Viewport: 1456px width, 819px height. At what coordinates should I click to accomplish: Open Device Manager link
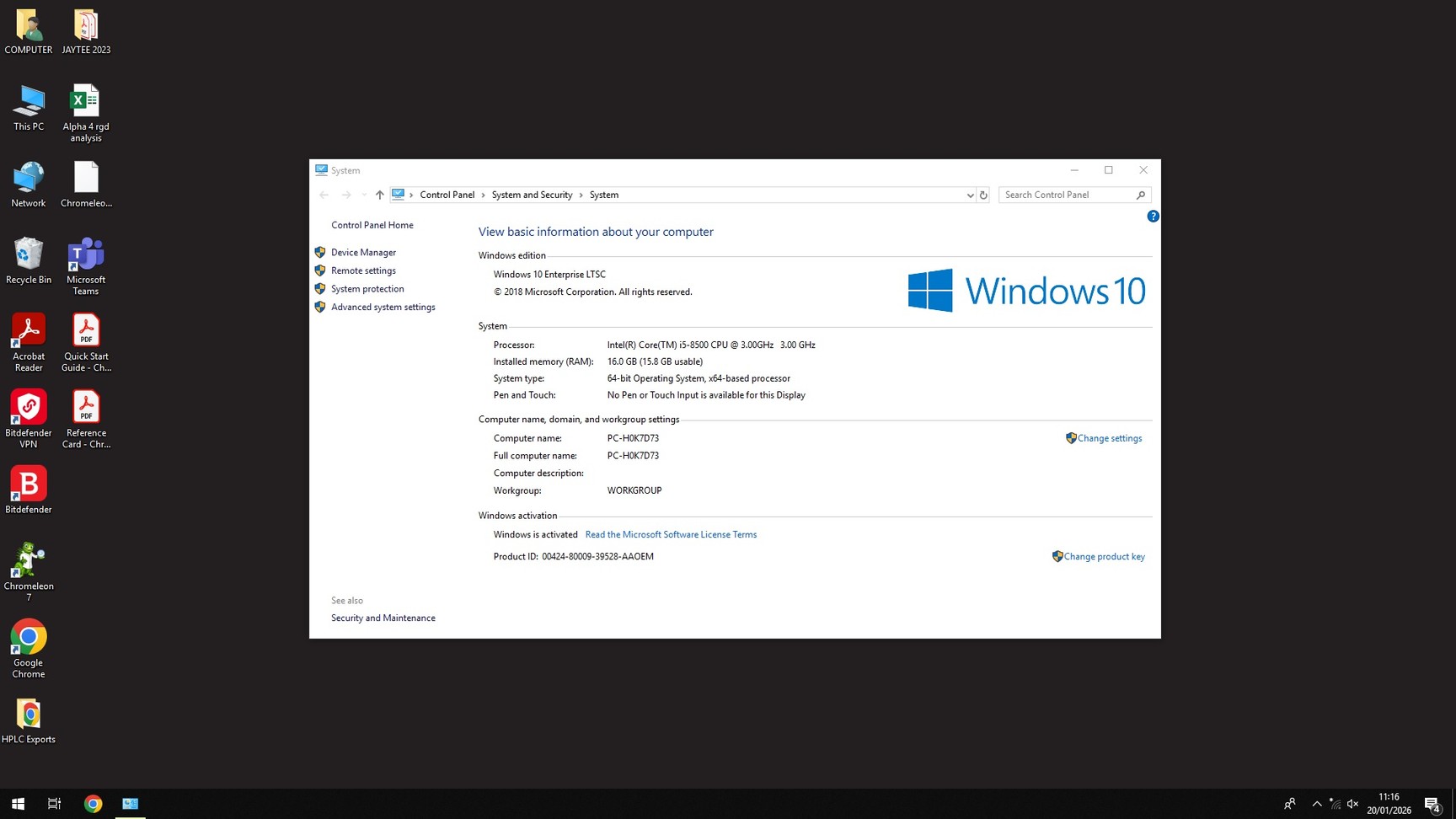[363, 252]
